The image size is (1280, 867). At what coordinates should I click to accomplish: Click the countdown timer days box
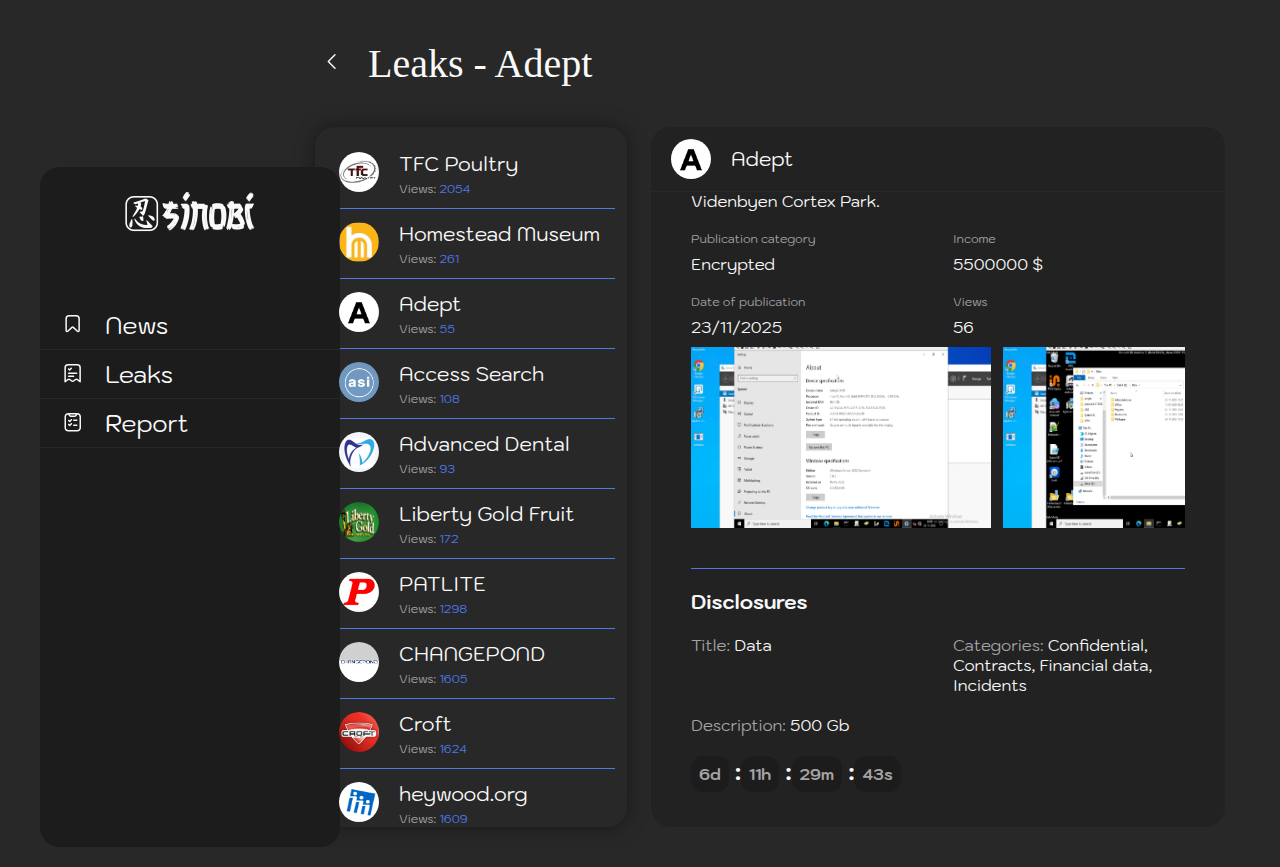click(710, 775)
